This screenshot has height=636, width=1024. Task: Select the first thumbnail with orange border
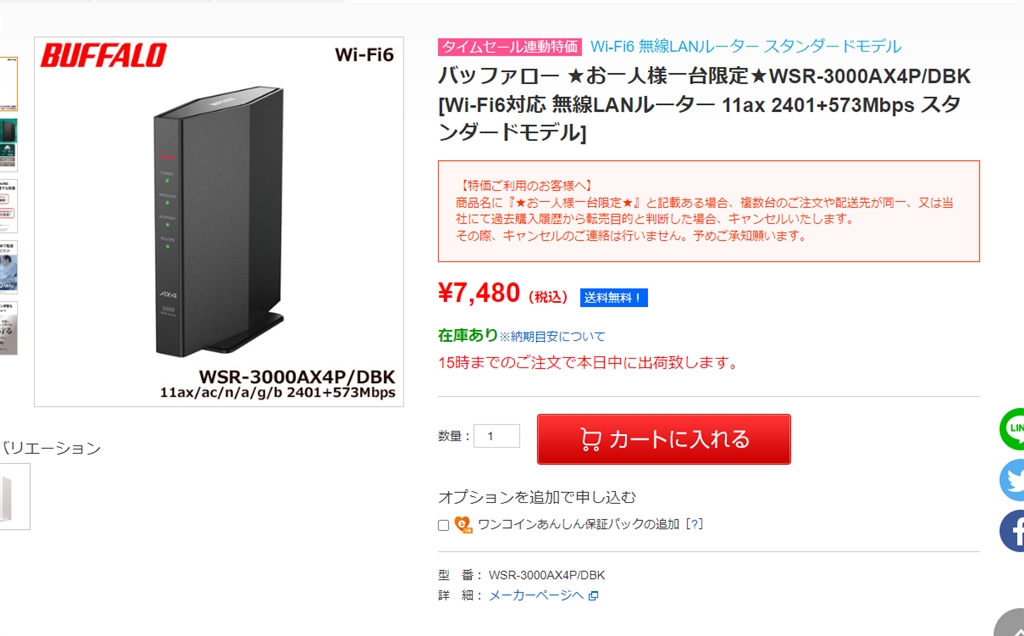click(x=8, y=84)
